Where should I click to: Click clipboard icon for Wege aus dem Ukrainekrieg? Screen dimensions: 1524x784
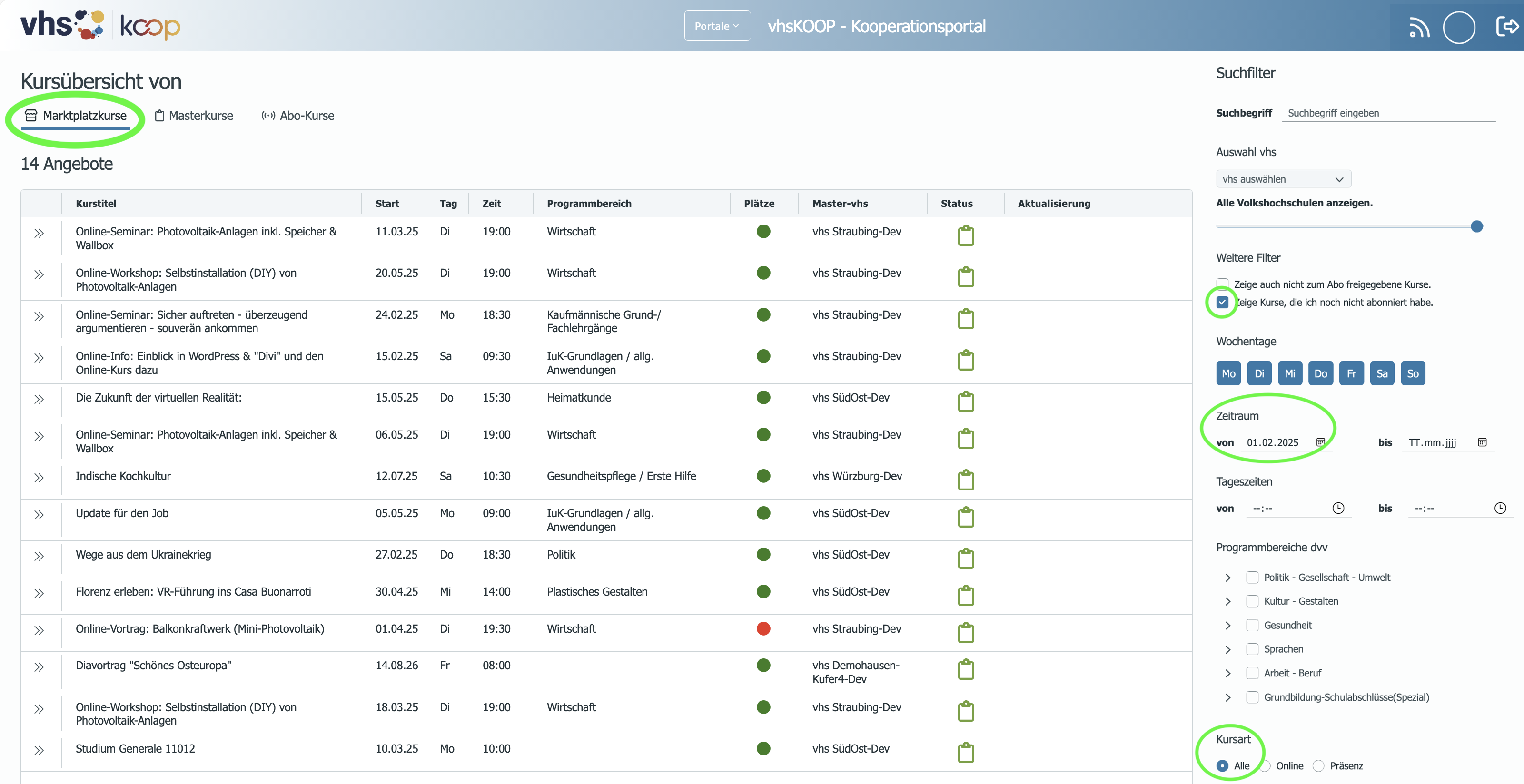[966, 558]
